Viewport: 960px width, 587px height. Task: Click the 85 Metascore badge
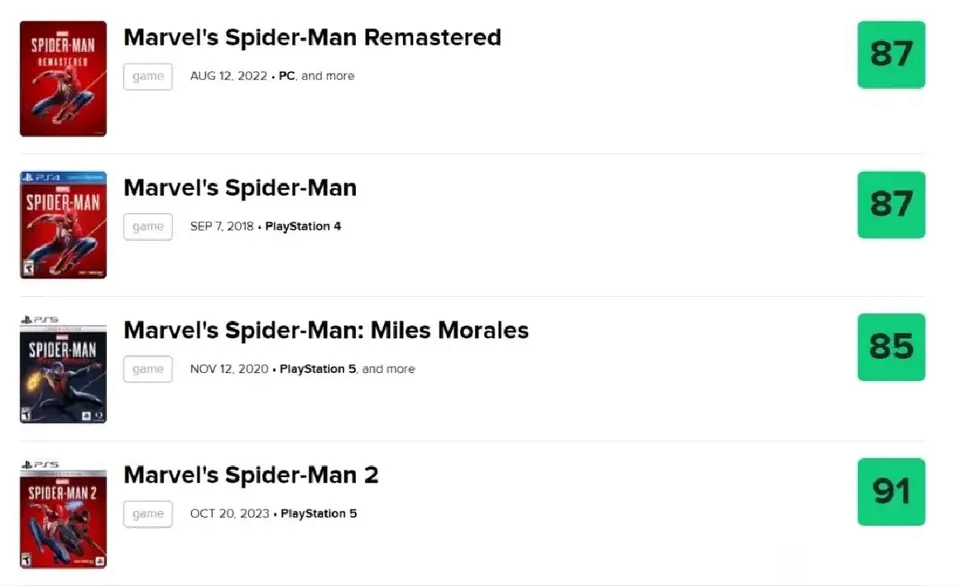[x=891, y=347]
